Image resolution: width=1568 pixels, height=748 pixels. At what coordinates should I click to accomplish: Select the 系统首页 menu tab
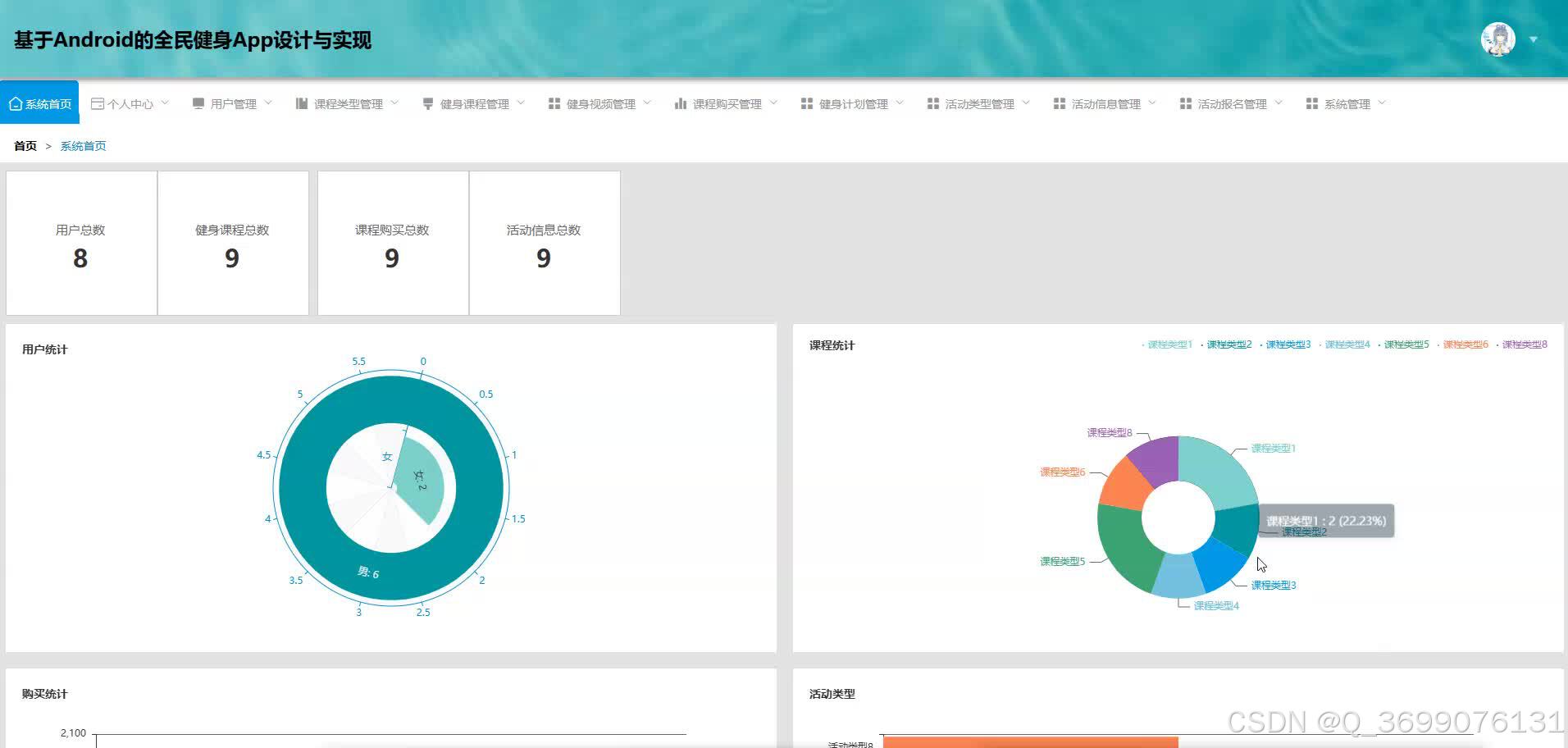pos(39,103)
